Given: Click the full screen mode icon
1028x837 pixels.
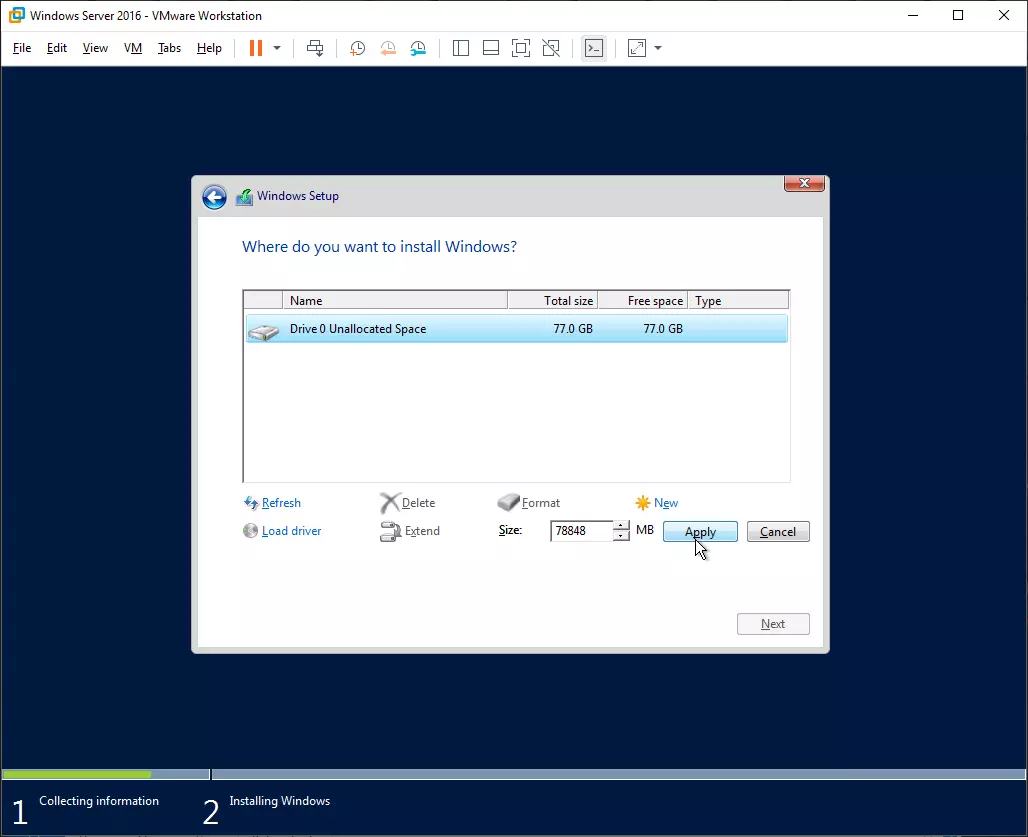Looking at the screenshot, I should (x=521, y=48).
